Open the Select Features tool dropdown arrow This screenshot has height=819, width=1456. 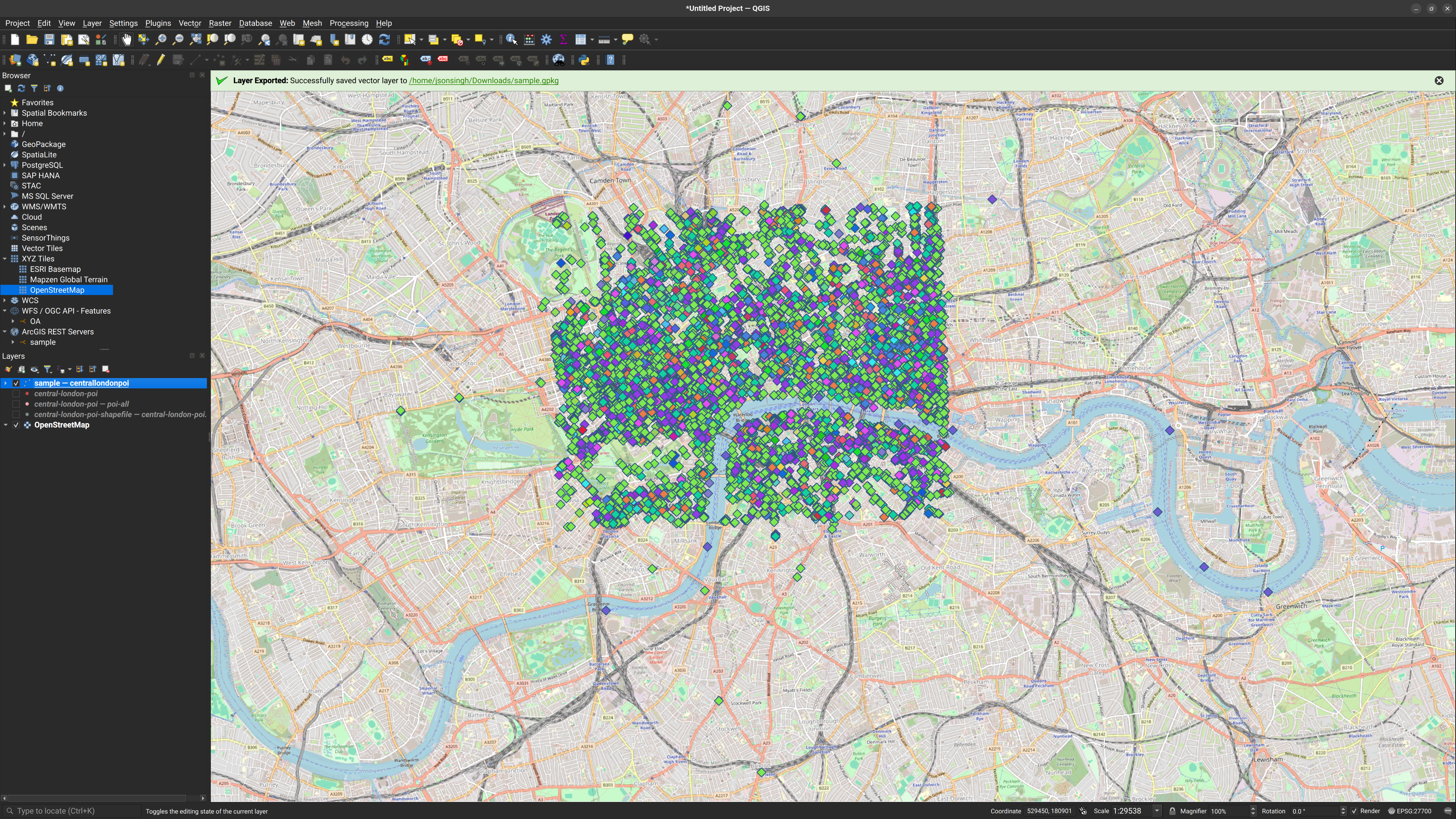[421, 39]
